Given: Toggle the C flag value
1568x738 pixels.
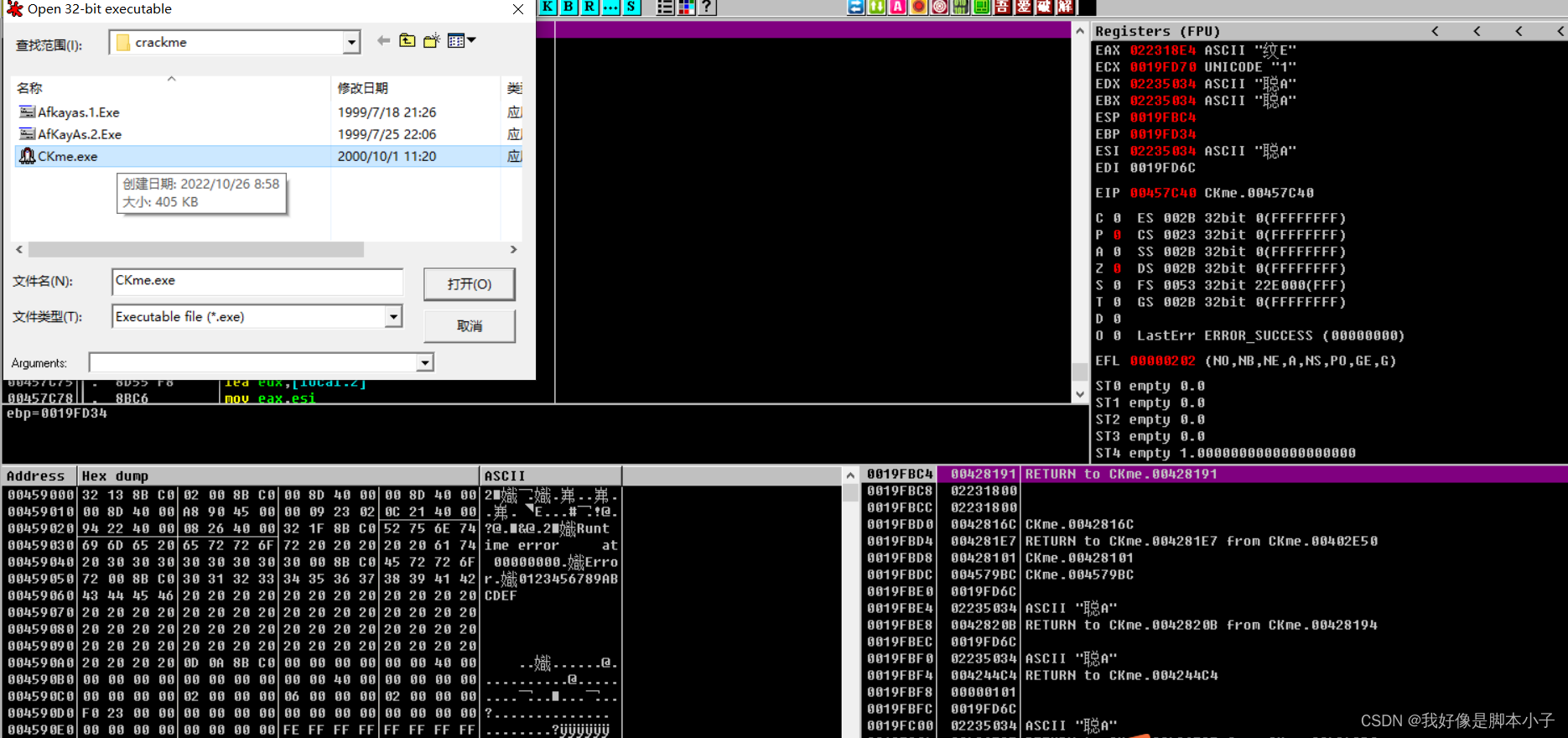Looking at the screenshot, I should [x=1117, y=218].
